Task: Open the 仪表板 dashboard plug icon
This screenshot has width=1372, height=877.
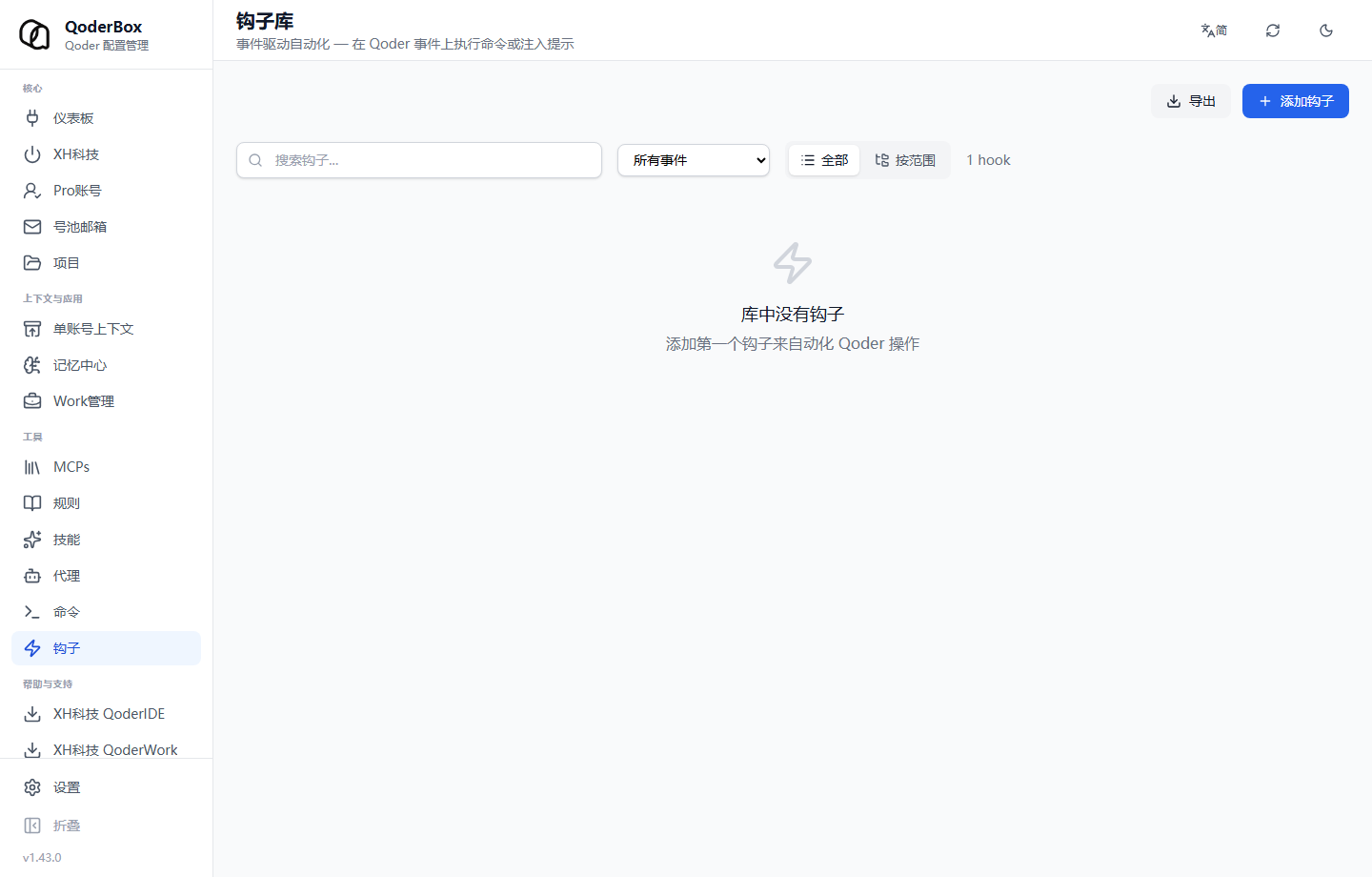Action: point(32,118)
